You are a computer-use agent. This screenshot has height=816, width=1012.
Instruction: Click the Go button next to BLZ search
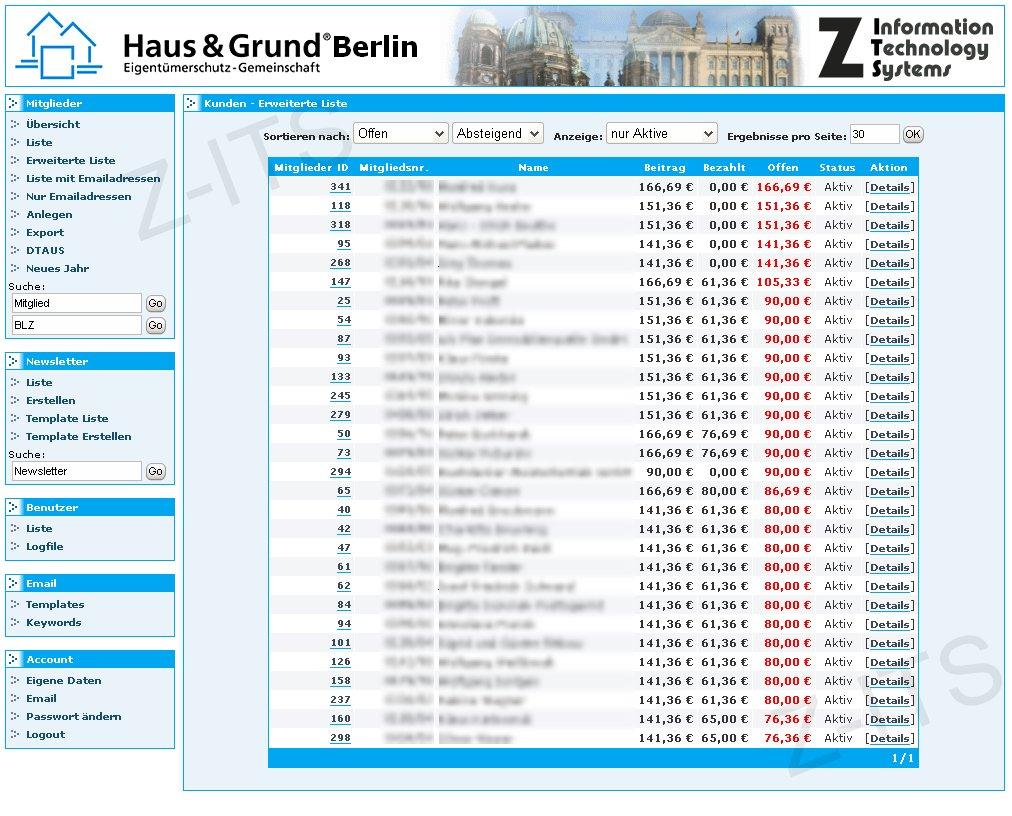pos(156,325)
